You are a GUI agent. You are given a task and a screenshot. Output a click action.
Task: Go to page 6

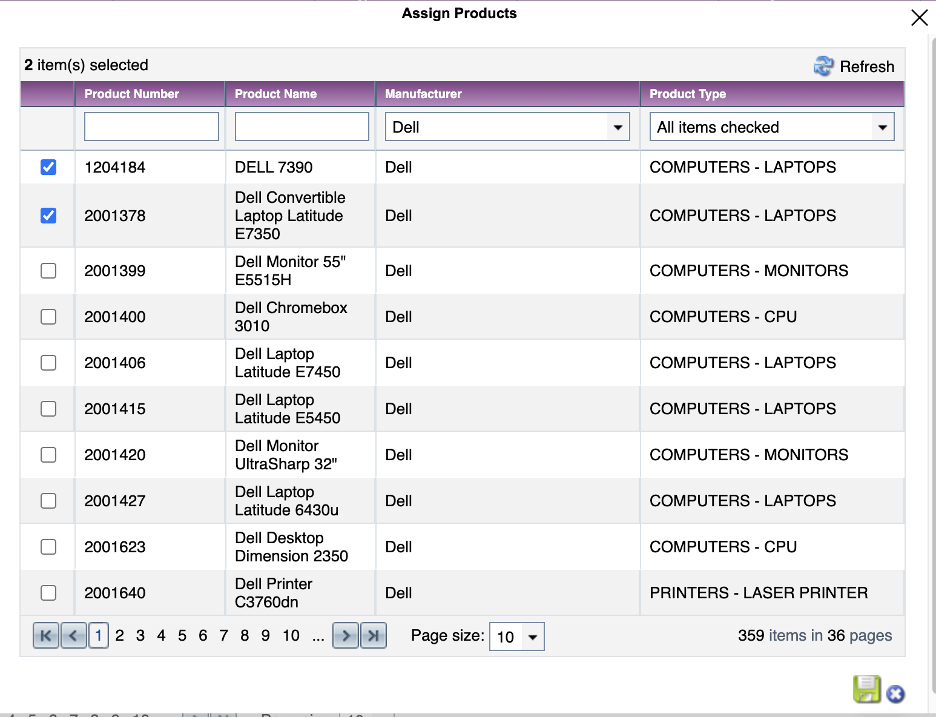(203, 636)
